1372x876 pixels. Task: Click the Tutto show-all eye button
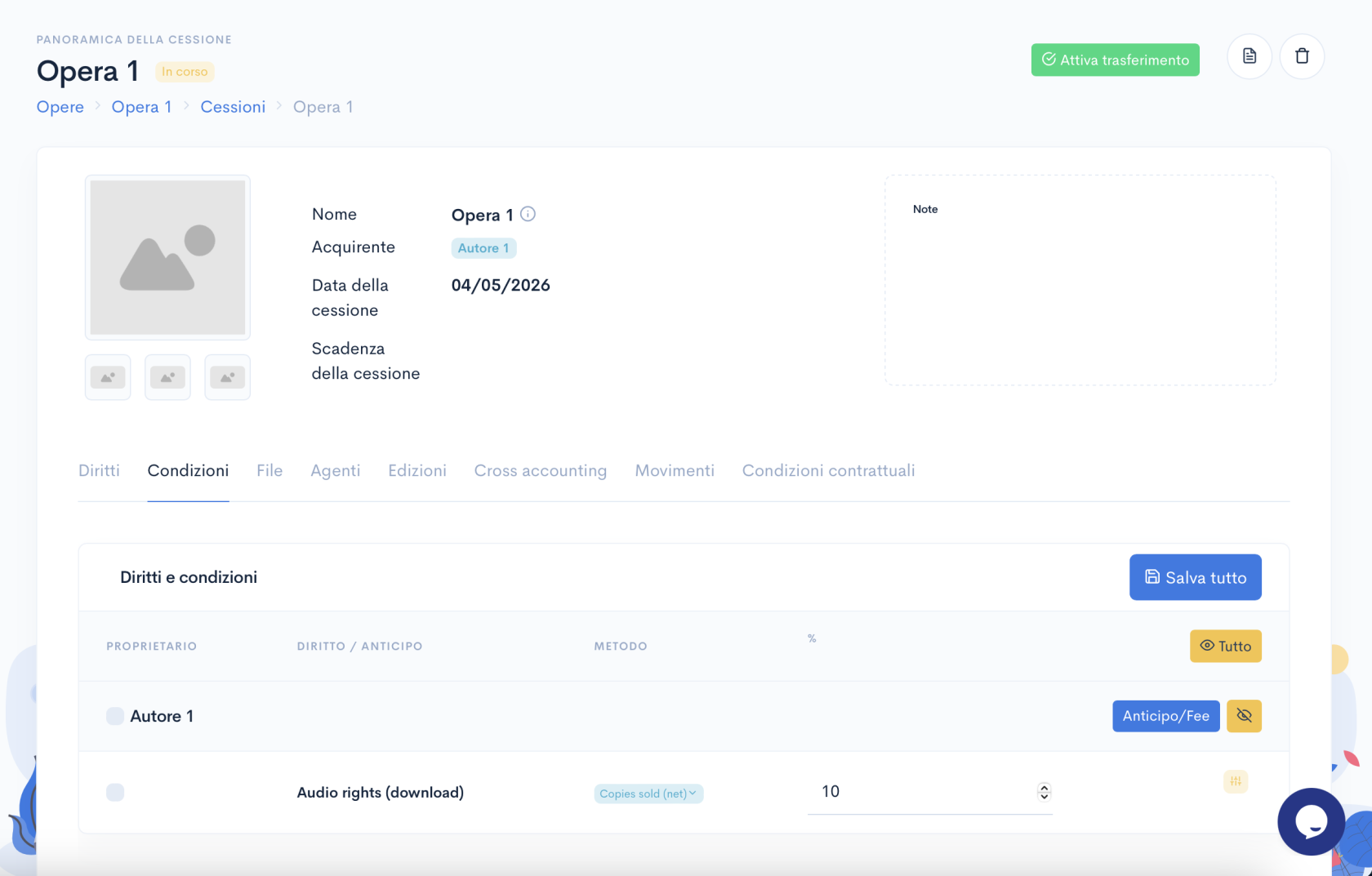(x=1225, y=646)
